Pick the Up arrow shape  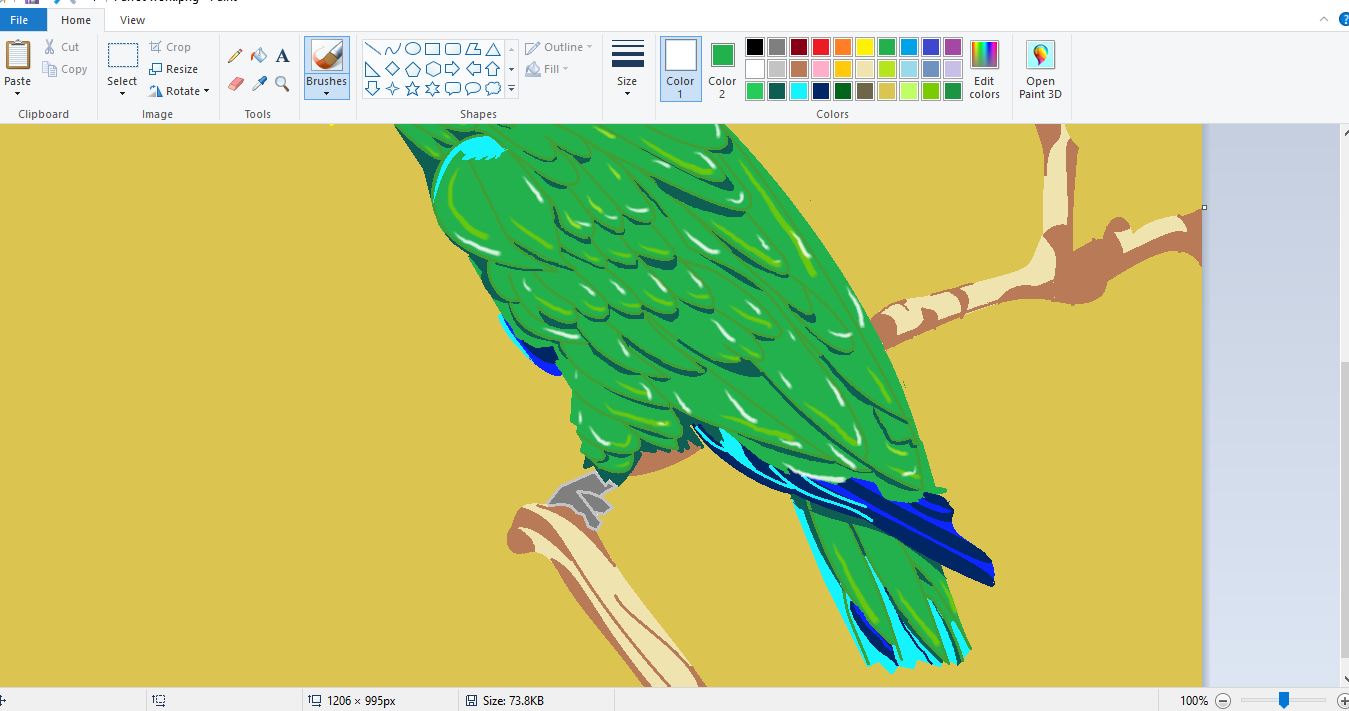(x=492, y=69)
